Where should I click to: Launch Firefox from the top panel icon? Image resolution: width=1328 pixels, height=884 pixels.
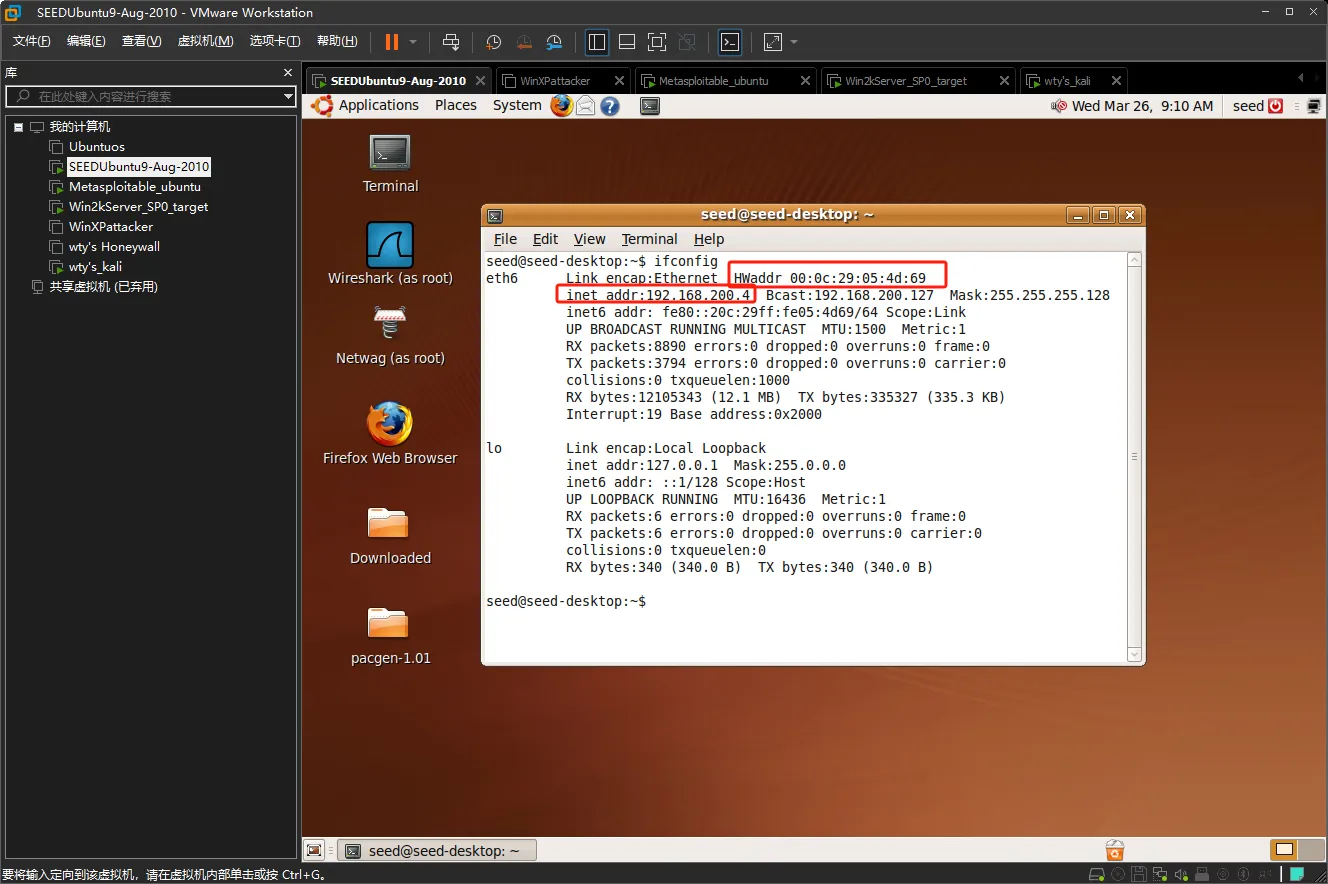coord(562,105)
